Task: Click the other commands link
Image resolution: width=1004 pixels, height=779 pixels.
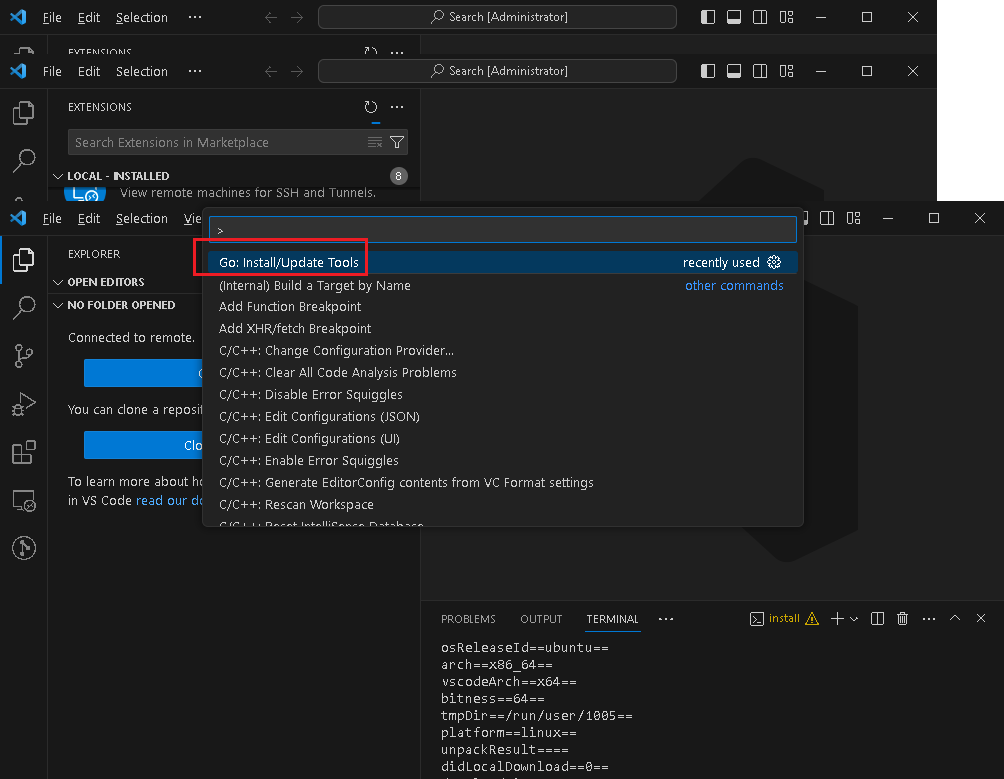Action: point(734,285)
